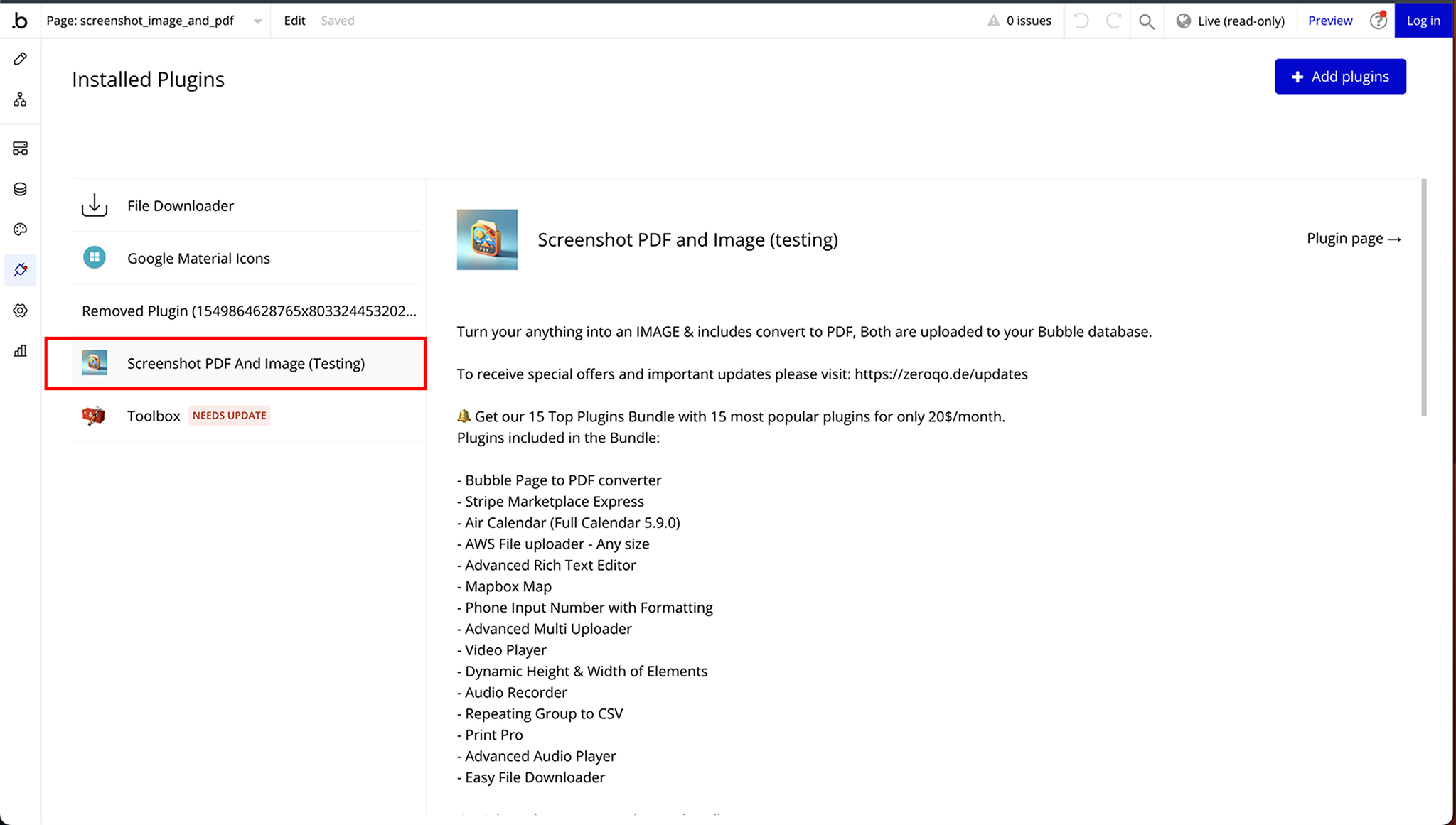
Task: Open the Backend workflows sidebar icon
Action: [20, 149]
